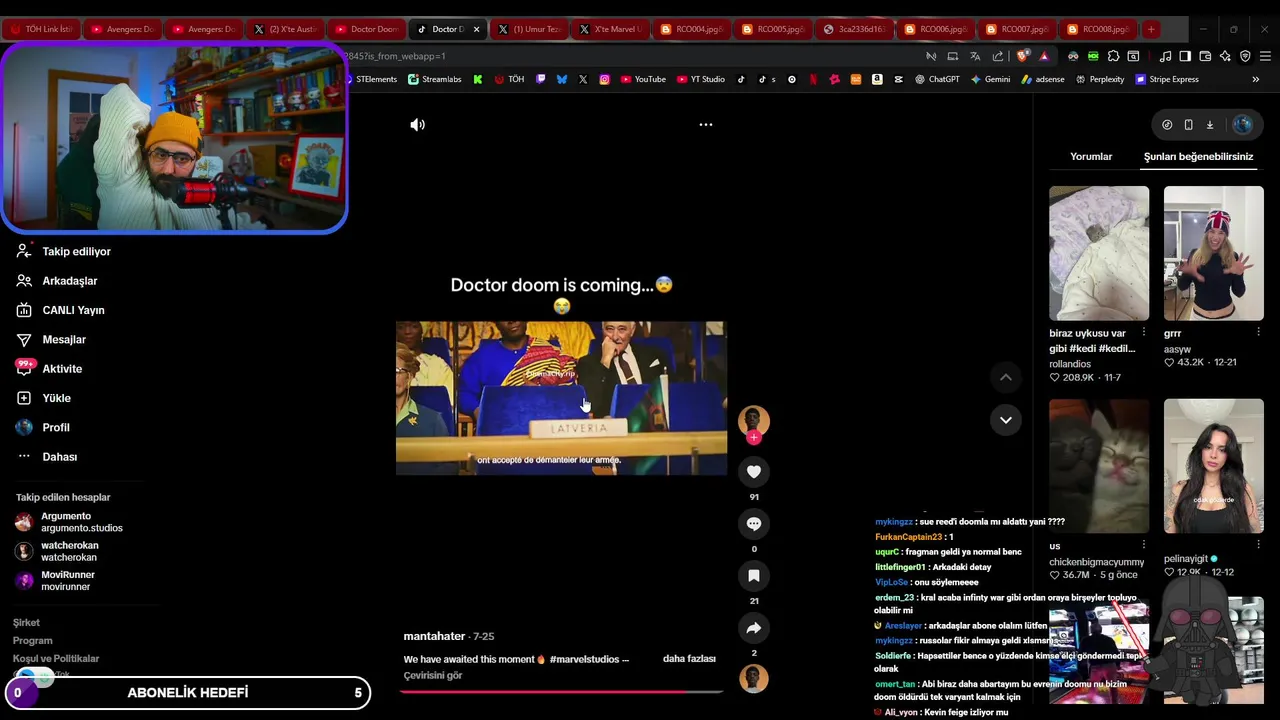Expand the Şirket footer section
Viewport: 1280px width, 720px height.
tap(26, 623)
